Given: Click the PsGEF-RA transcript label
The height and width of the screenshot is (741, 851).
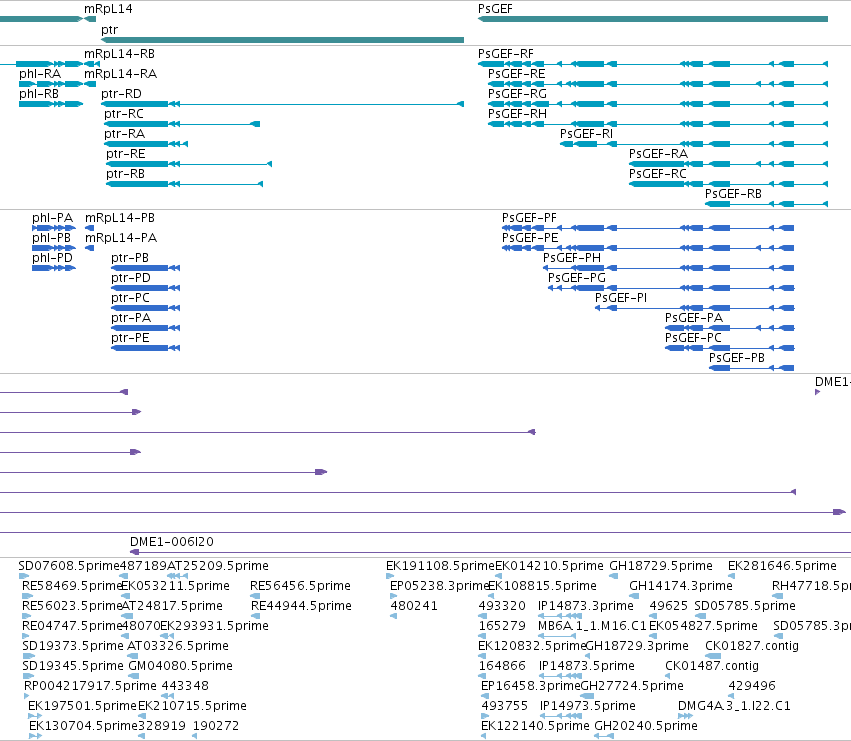Looking at the screenshot, I should coord(658,154).
